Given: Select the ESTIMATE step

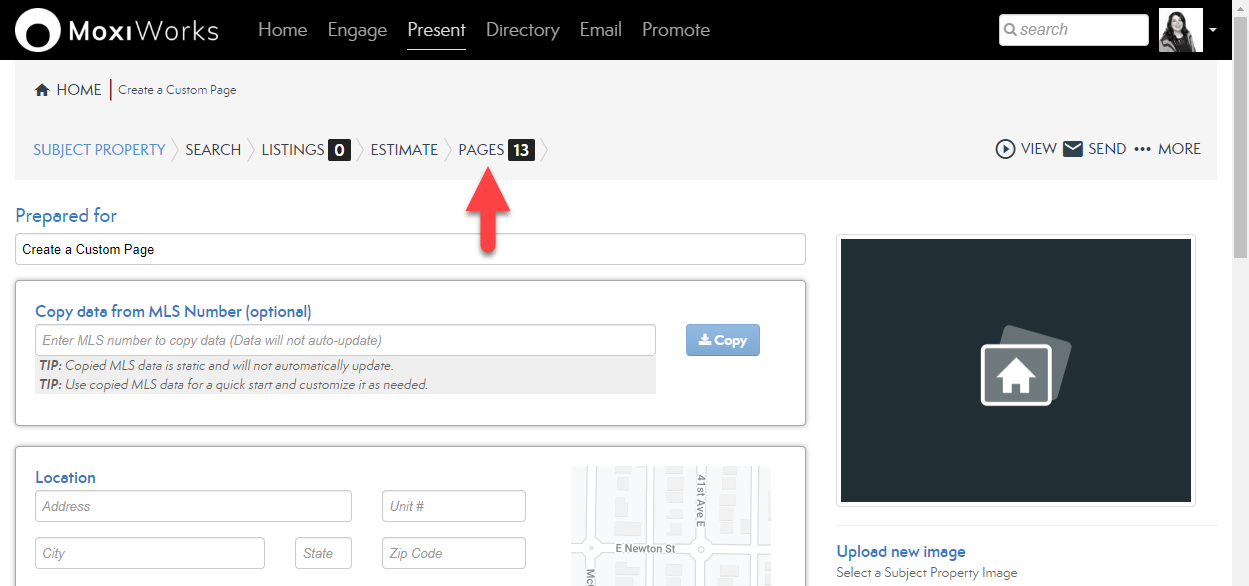Looking at the screenshot, I should [404, 150].
